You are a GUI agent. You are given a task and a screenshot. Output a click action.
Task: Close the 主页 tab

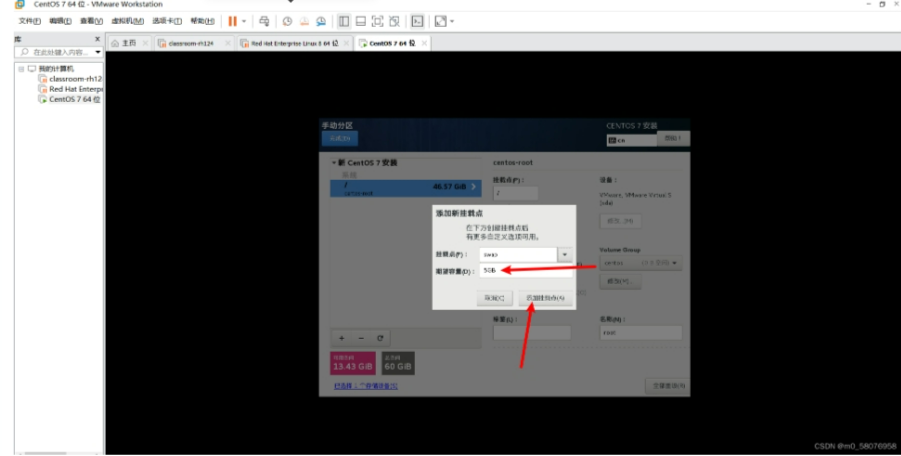pos(145,43)
